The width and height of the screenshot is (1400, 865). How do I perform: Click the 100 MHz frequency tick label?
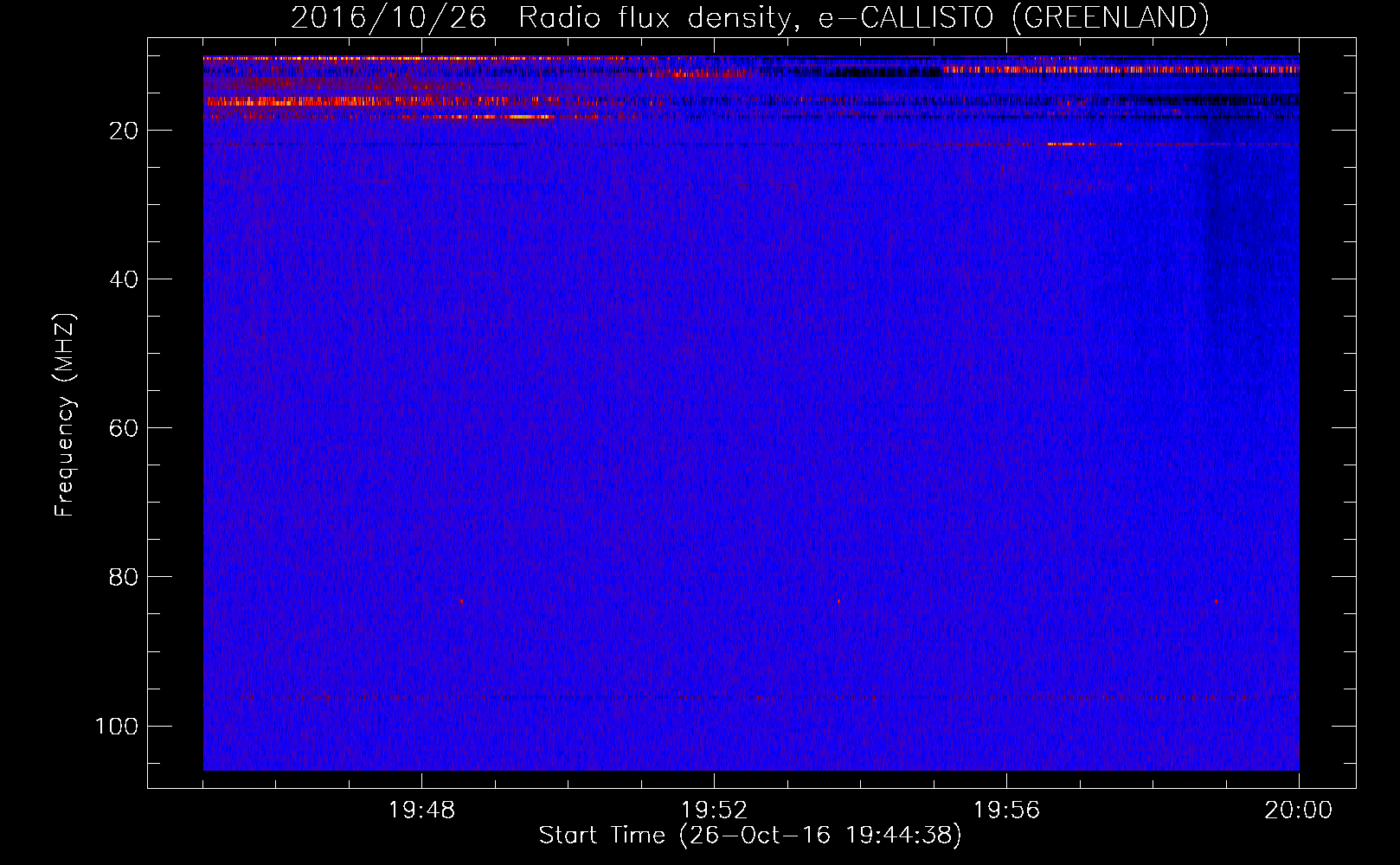click(x=117, y=726)
